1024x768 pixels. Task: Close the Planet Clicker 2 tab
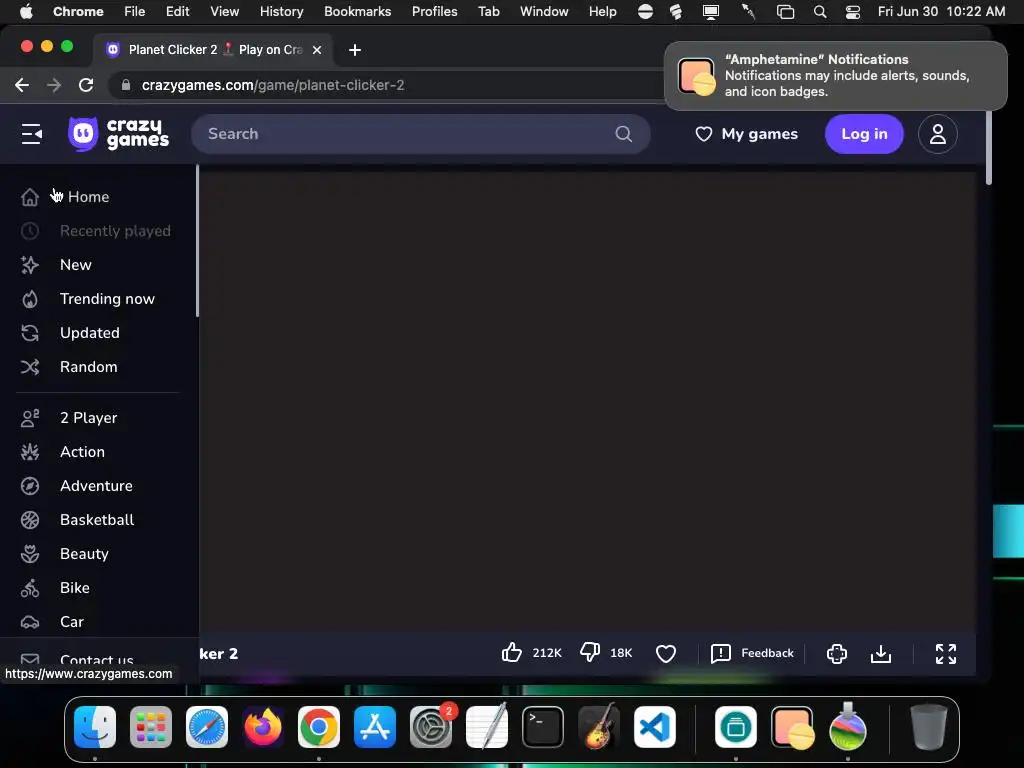(x=317, y=50)
